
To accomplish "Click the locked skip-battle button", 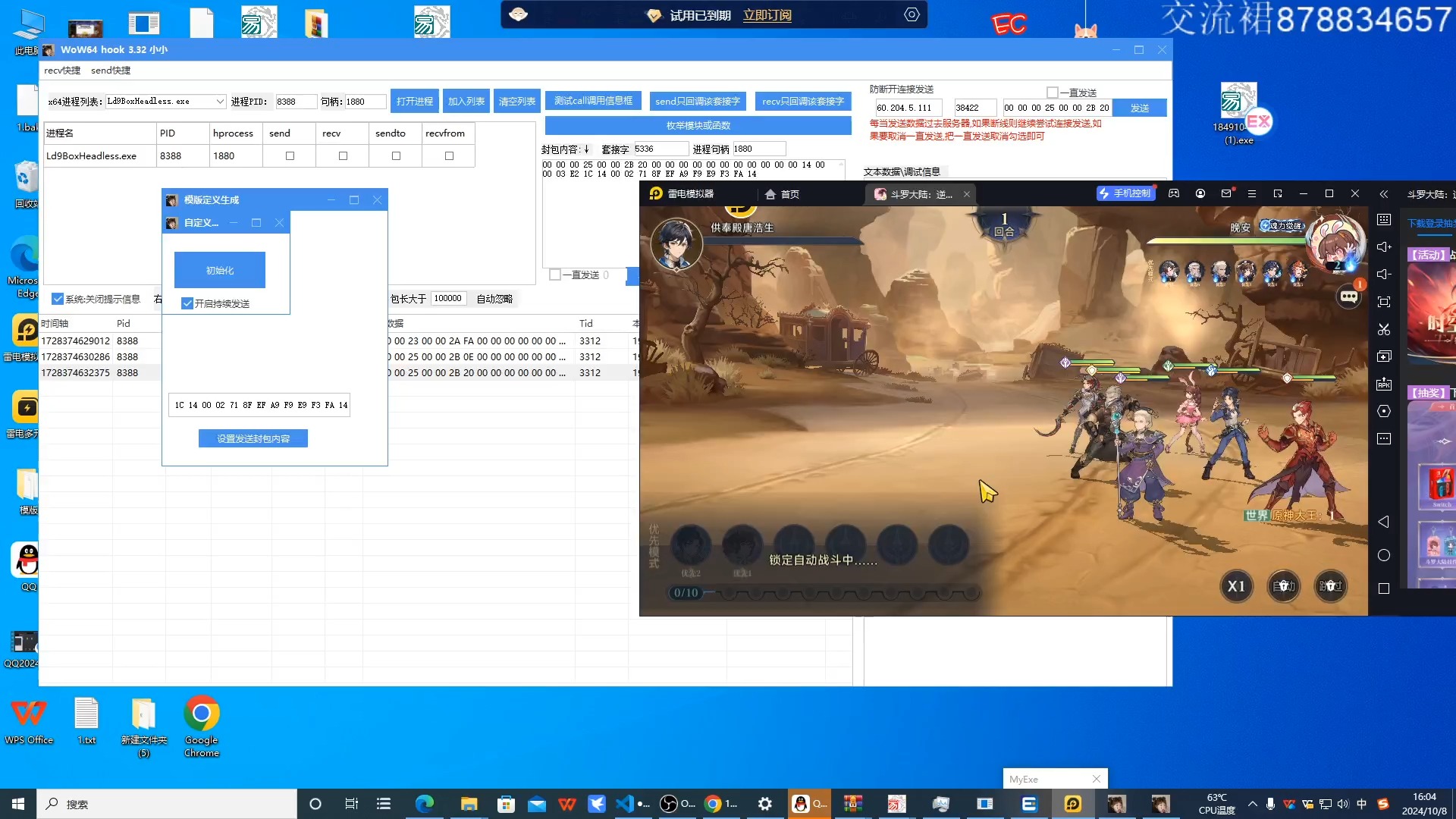I will pyautogui.click(x=1331, y=586).
